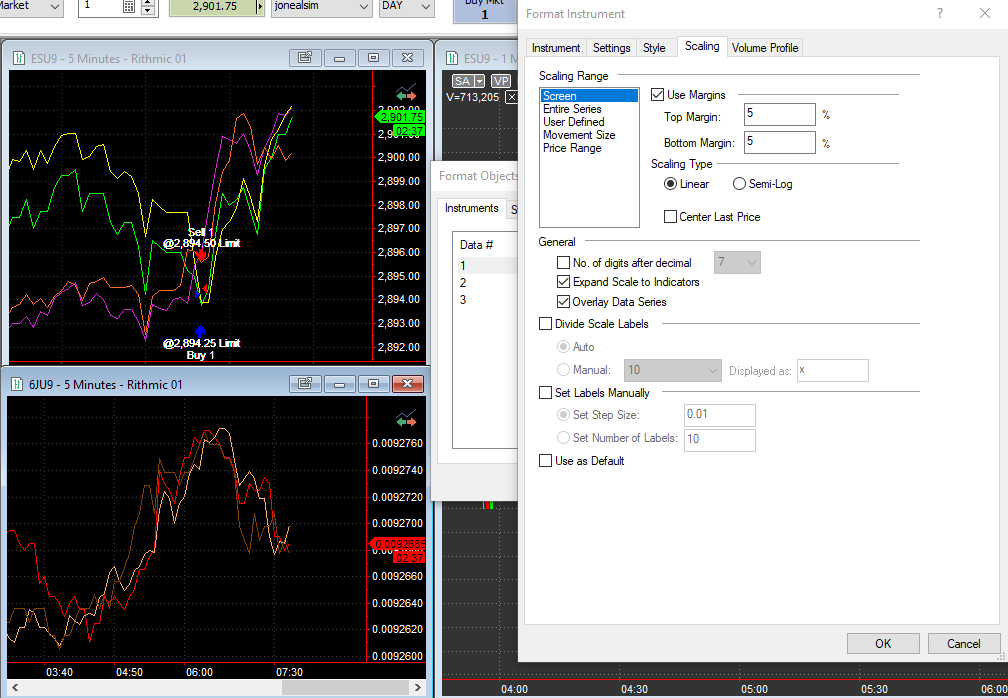This screenshot has width=1008, height=698.
Task: Open digits after decimal dropdown showing 7
Action: click(x=737, y=262)
